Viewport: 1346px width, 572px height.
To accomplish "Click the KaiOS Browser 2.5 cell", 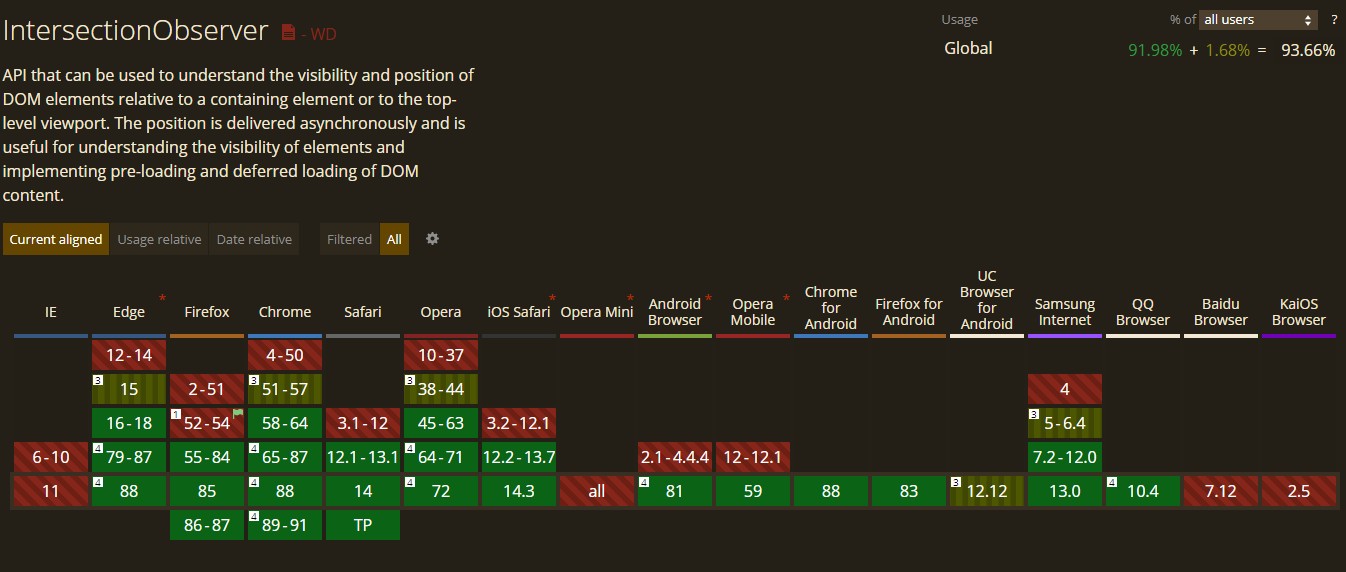I will click(x=1299, y=491).
